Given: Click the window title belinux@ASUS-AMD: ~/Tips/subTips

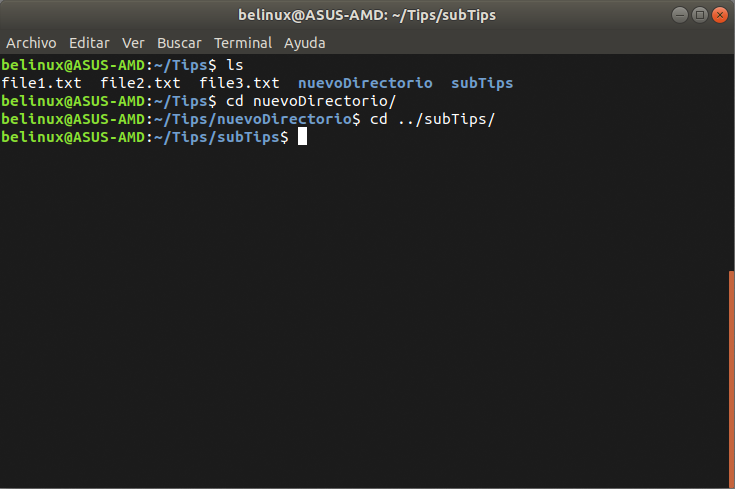Looking at the screenshot, I should tap(367, 15).
